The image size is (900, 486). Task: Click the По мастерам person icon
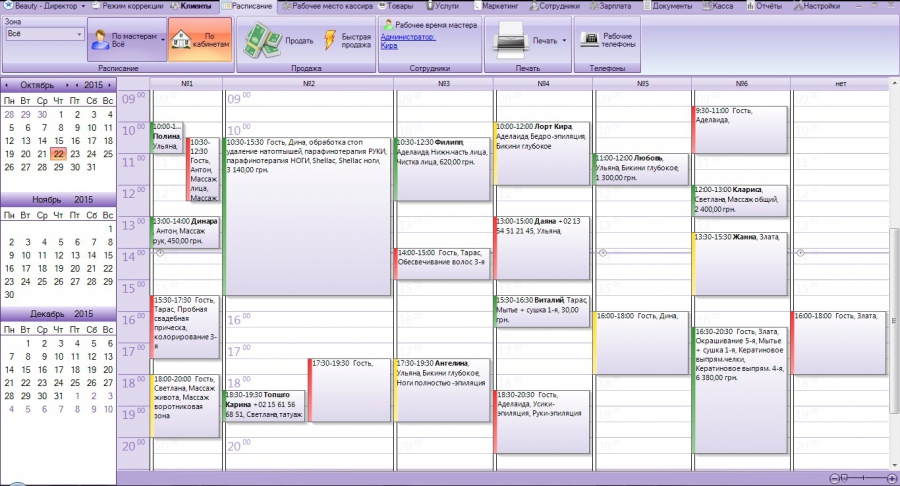click(x=100, y=40)
